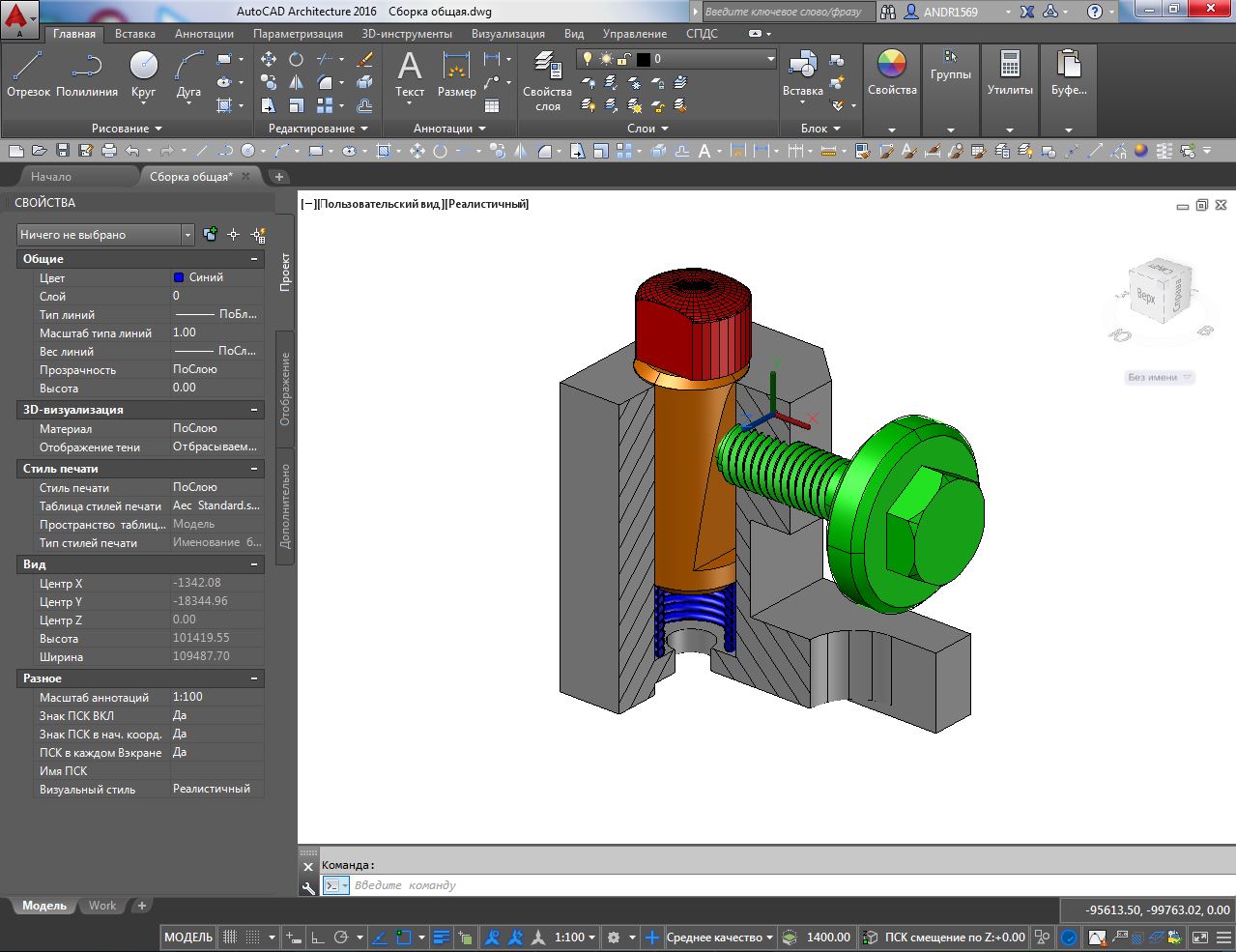
Task: Switch to the Начало document tab
Action: [51, 177]
